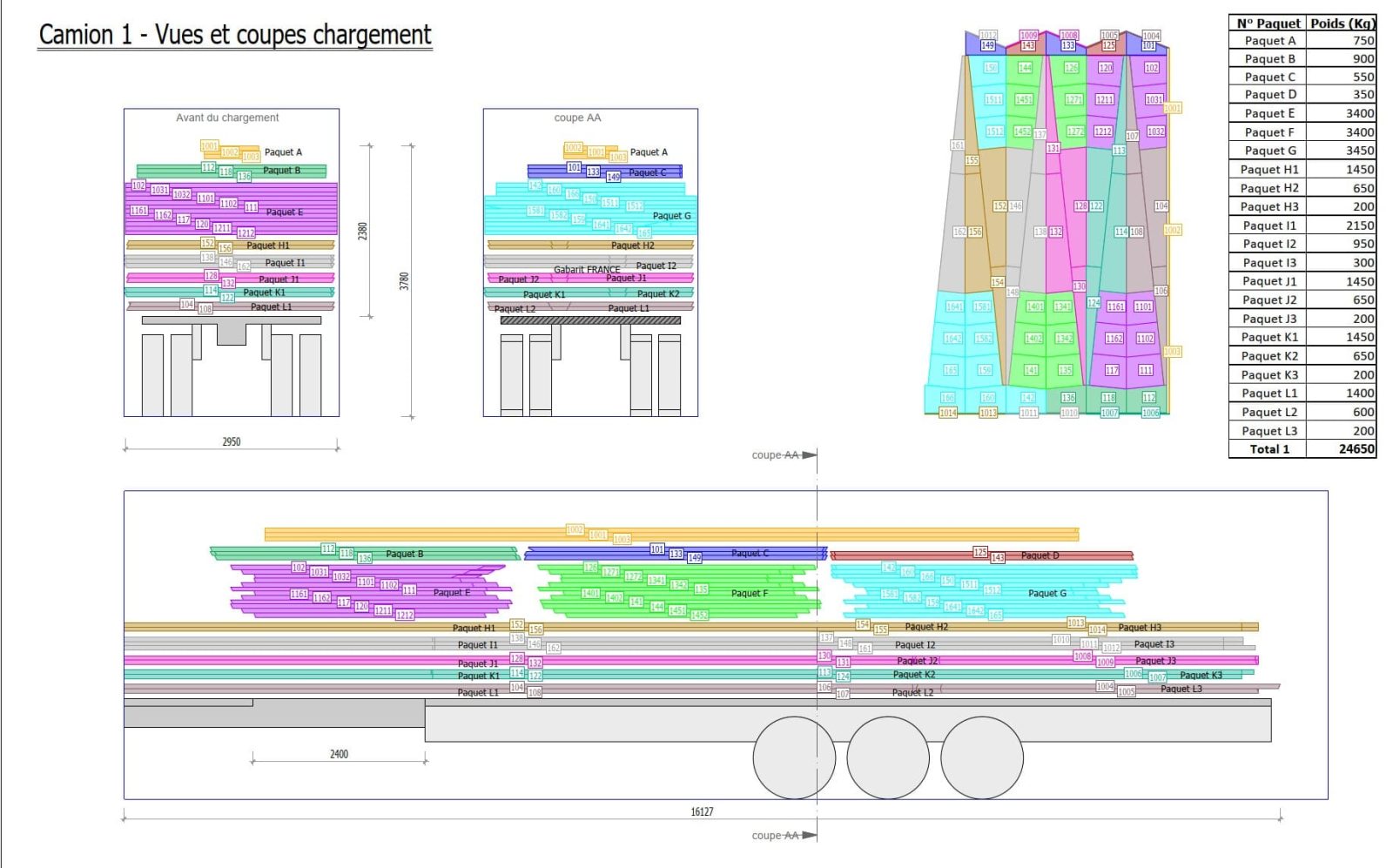The image size is (1393, 868).
Task: Click the 900 weight value for Paquet B
Action: pyautogui.click(x=1363, y=58)
